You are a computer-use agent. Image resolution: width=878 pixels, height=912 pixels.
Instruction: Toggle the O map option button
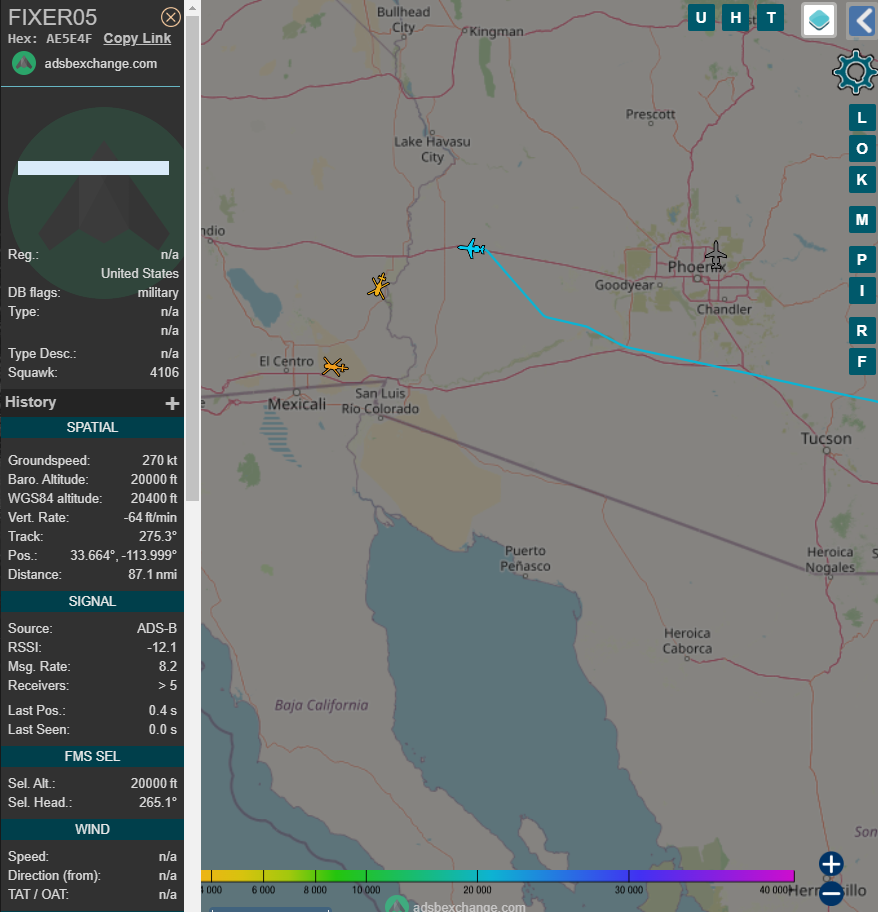(x=862, y=149)
